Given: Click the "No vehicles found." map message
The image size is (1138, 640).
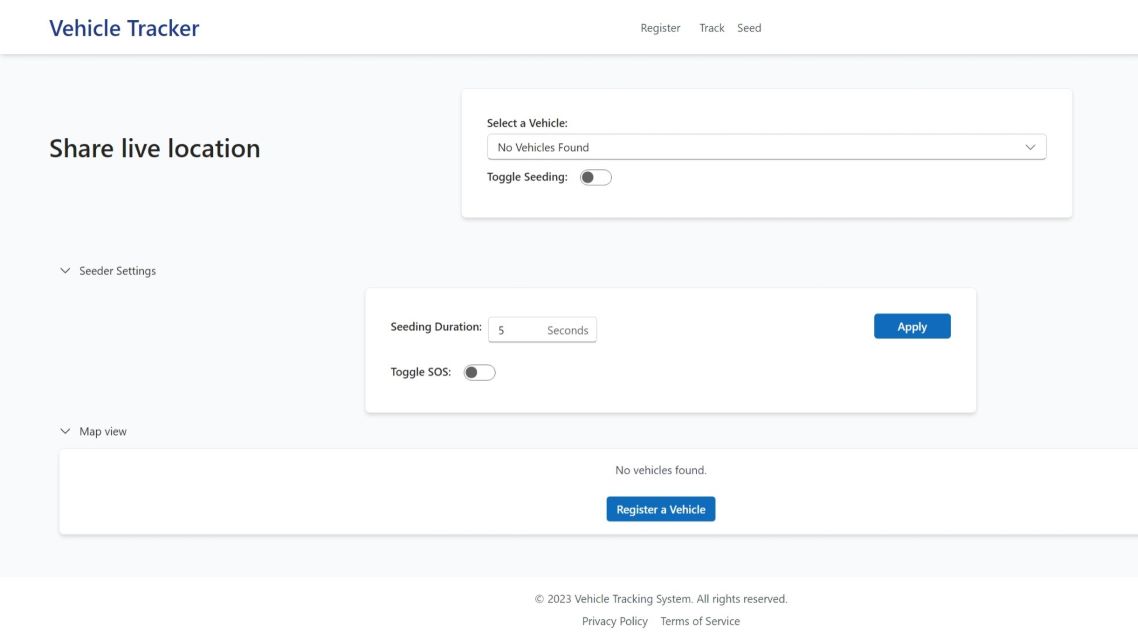Looking at the screenshot, I should tap(660, 470).
